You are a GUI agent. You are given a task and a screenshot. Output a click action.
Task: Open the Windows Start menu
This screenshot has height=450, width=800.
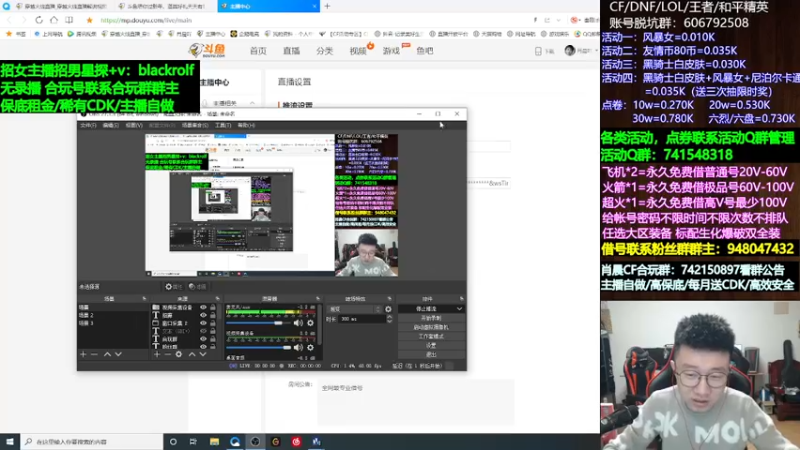pyautogui.click(x=10, y=441)
